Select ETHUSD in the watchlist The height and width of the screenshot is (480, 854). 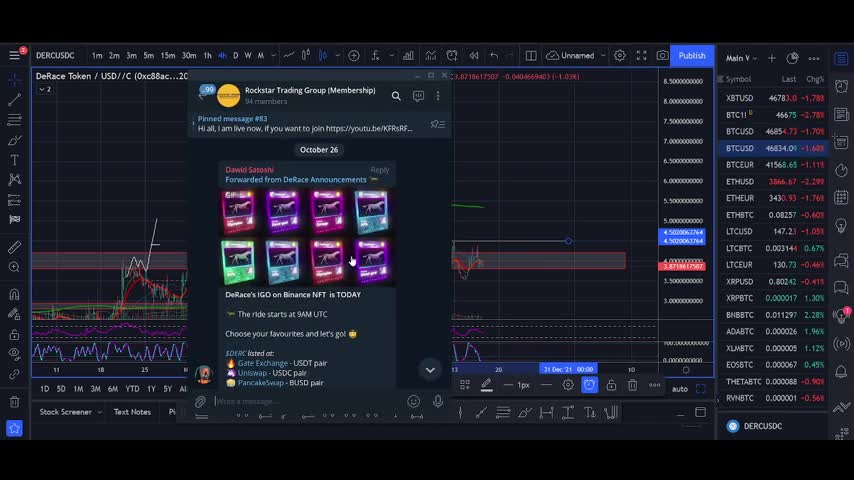click(x=773, y=181)
